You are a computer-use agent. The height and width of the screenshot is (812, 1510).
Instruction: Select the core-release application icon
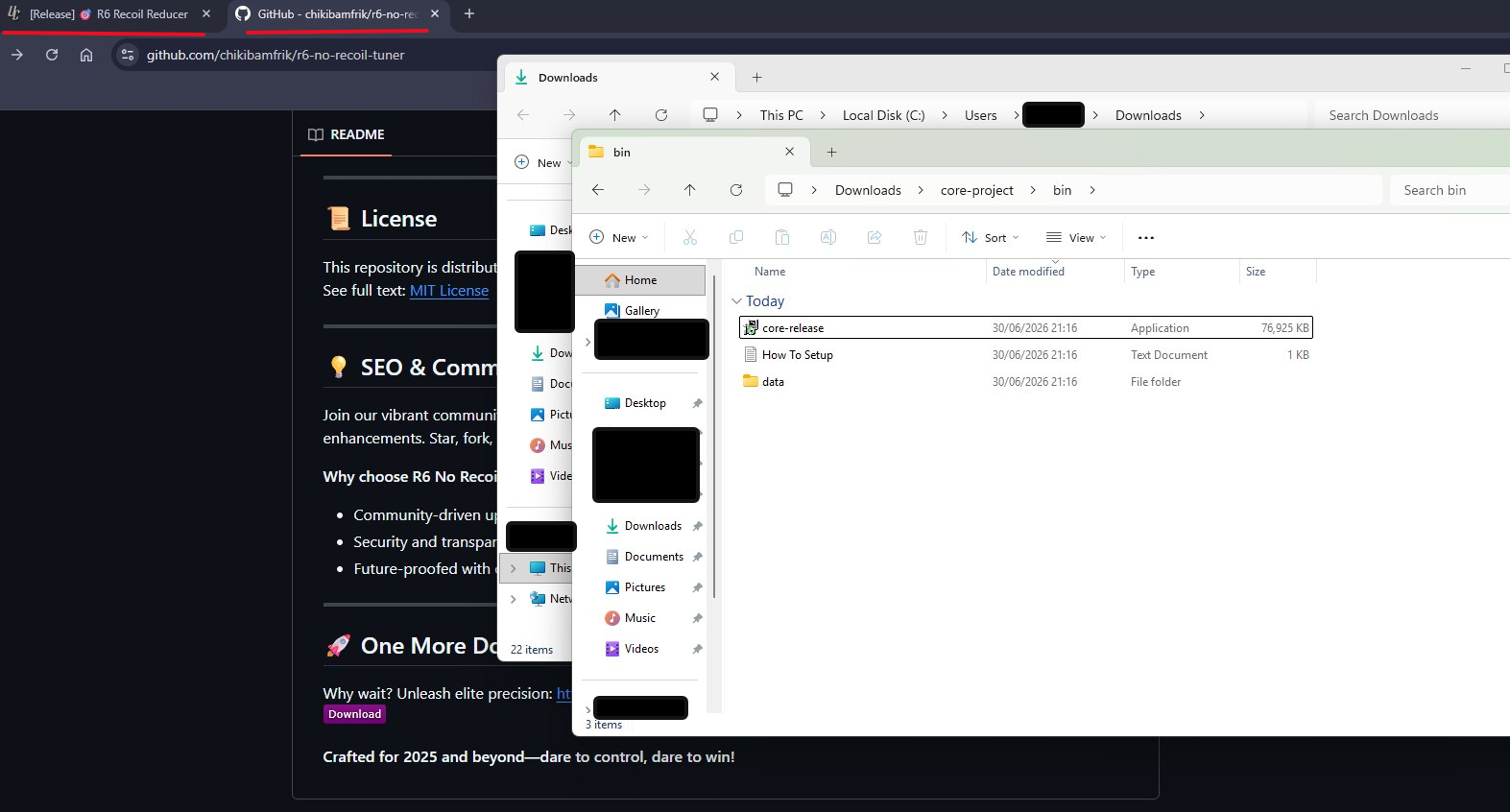751,328
